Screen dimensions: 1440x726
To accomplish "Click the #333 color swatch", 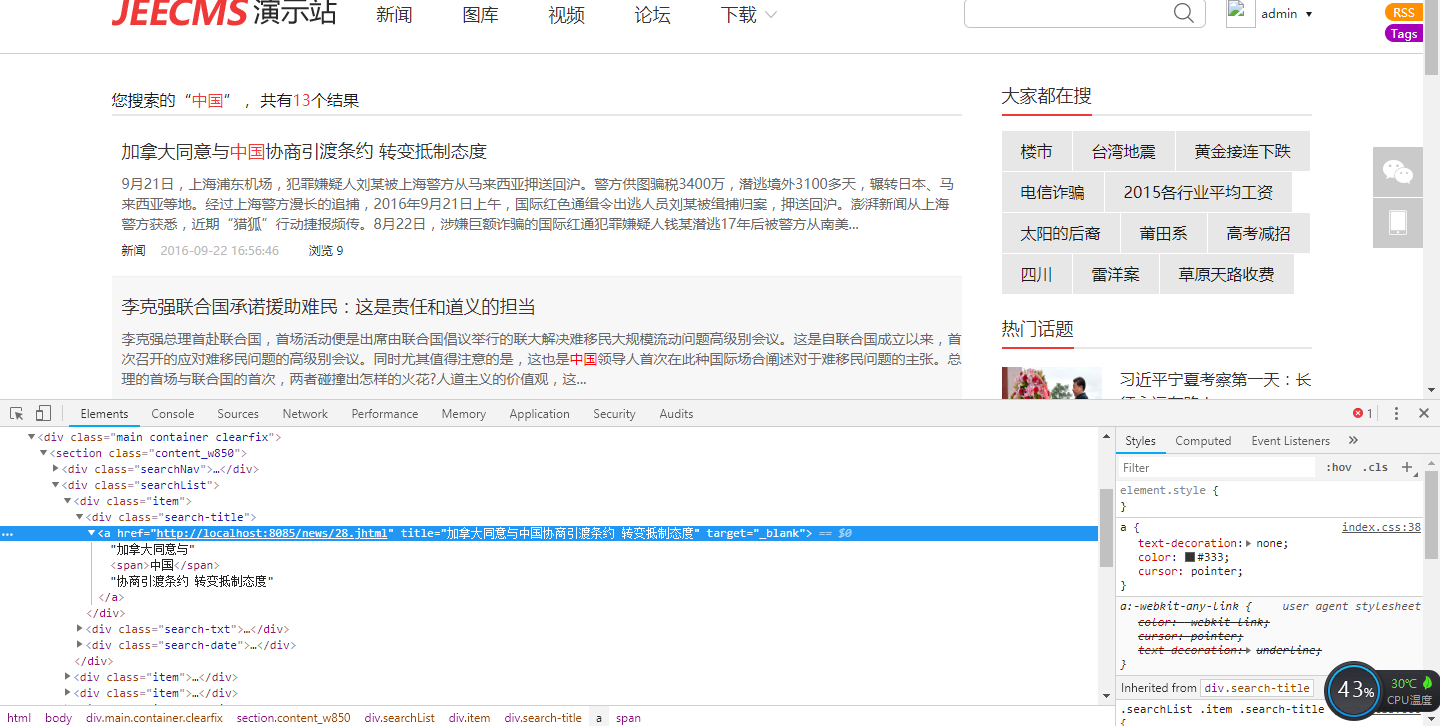I will point(1190,557).
